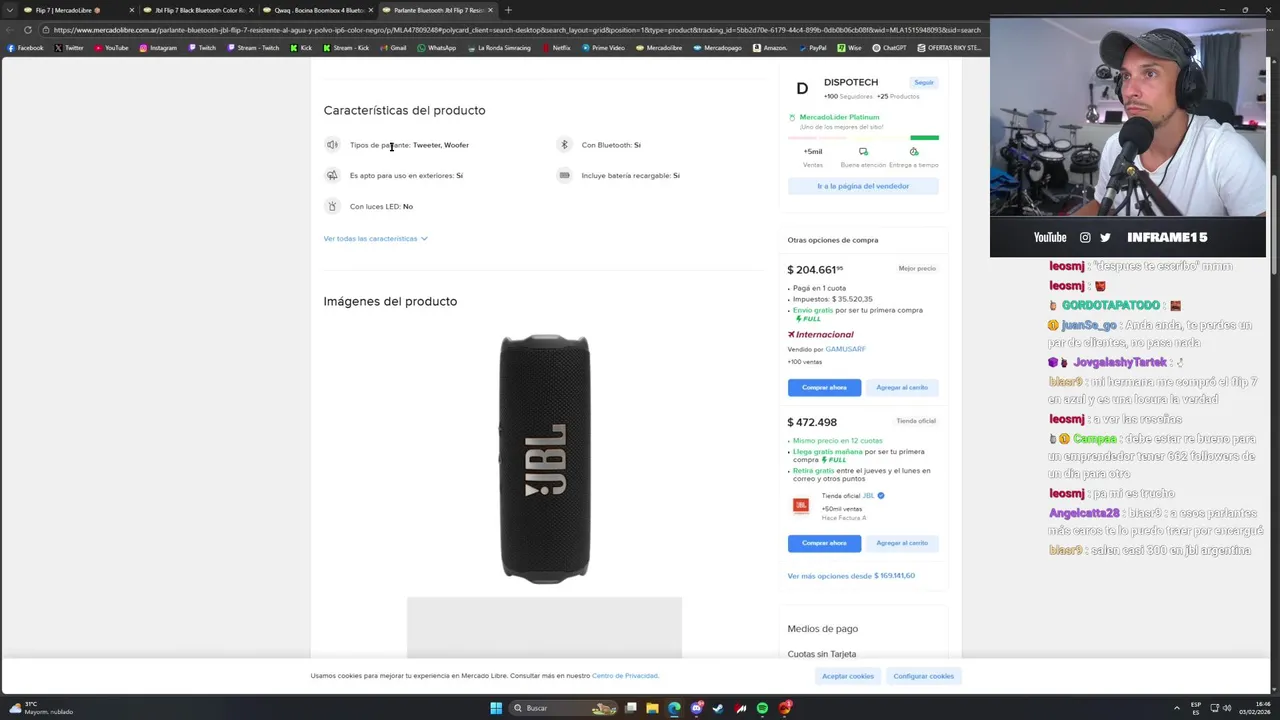Open Spotify from the taskbar
Viewport: 1280px width, 720px height.
pyautogui.click(x=762, y=708)
